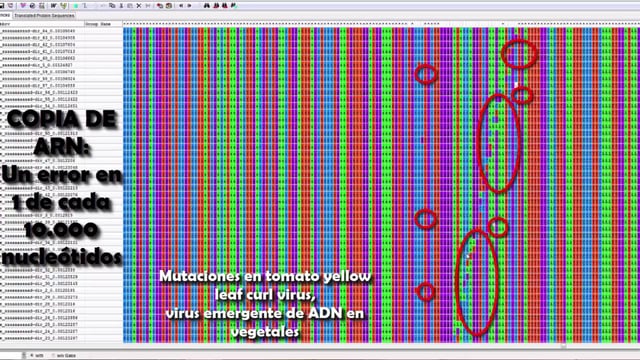This screenshot has height=360, width=640.
Task: Click the copy icon in toolbar
Action: pos(112,6)
